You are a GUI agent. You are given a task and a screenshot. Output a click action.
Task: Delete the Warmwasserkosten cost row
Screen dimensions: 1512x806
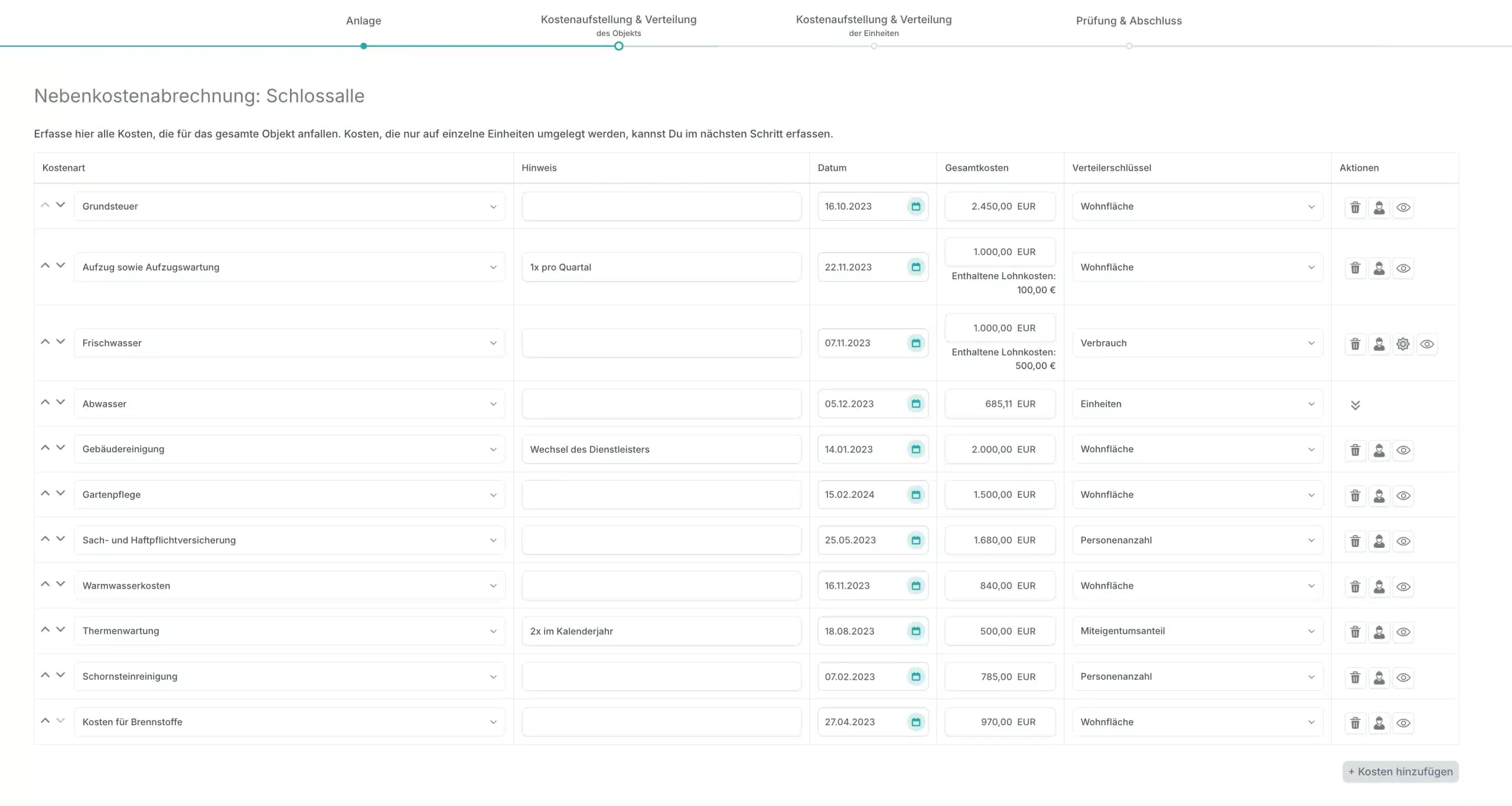[1355, 586]
